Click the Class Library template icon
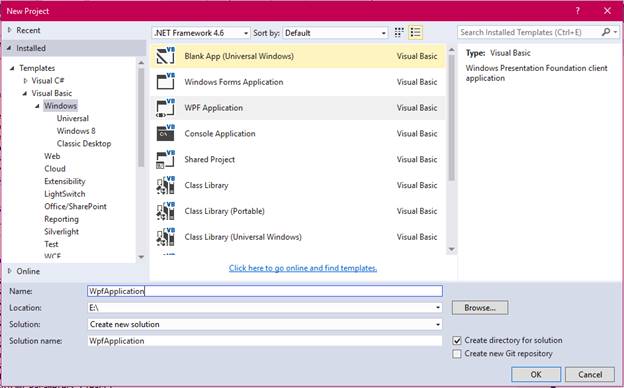Image resolution: width=624 pixels, height=388 pixels. point(166,185)
